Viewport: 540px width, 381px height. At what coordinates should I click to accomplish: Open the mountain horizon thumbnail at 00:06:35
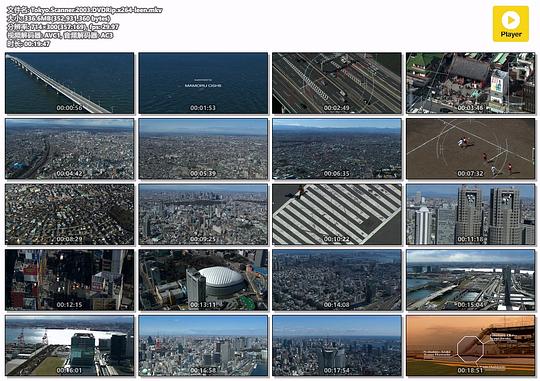tap(337, 149)
